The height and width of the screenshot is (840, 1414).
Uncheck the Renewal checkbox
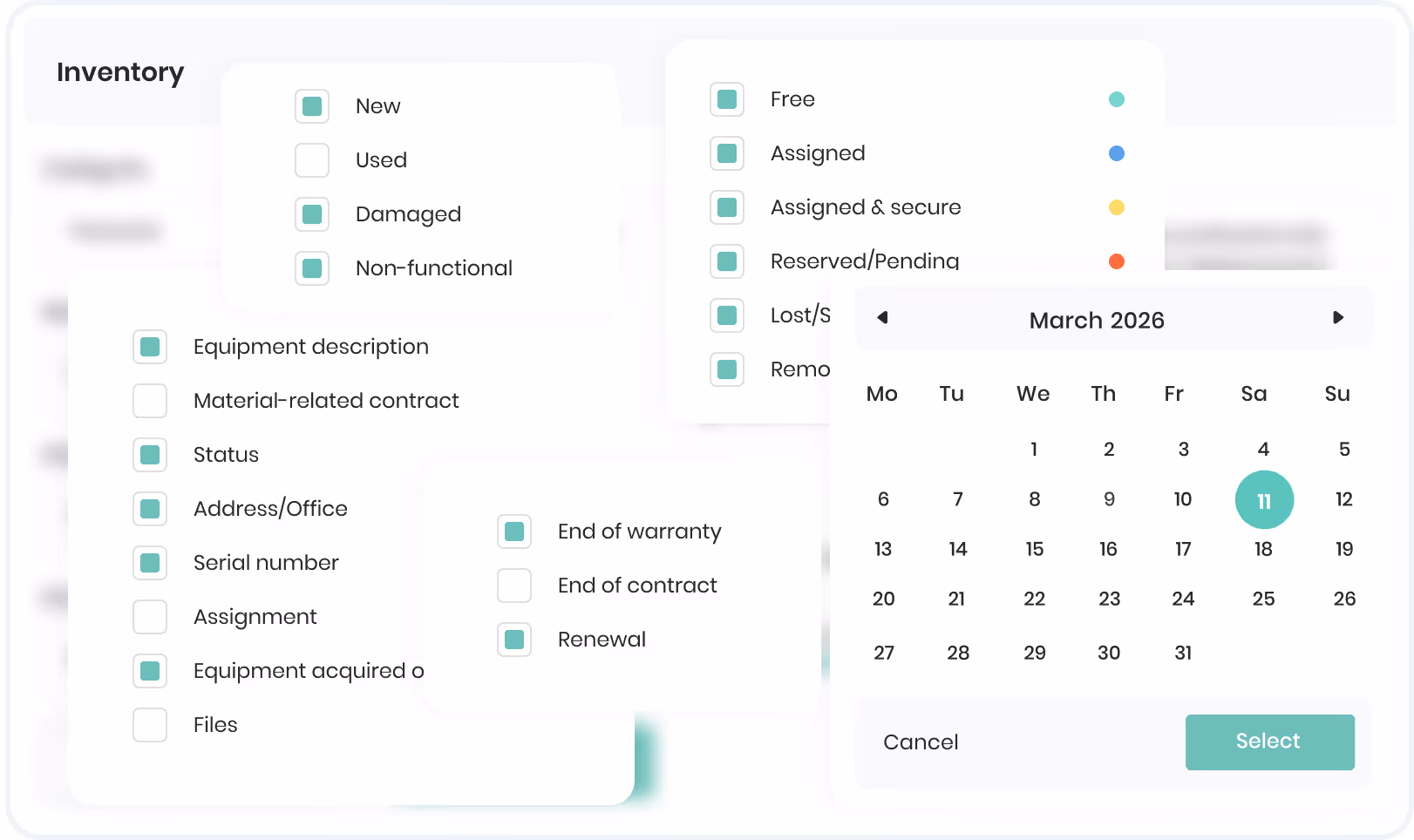tap(514, 640)
